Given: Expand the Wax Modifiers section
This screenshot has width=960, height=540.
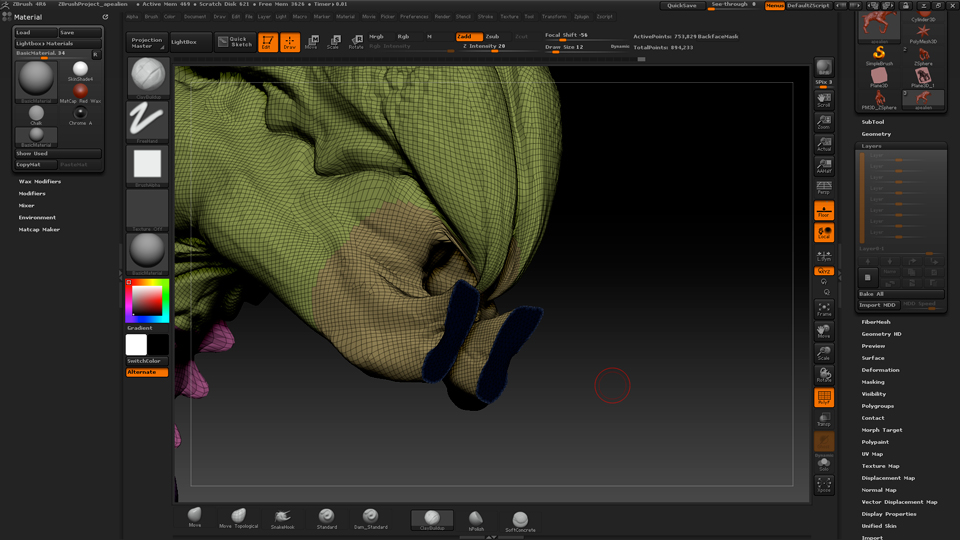Looking at the screenshot, I should tap(40, 182).
